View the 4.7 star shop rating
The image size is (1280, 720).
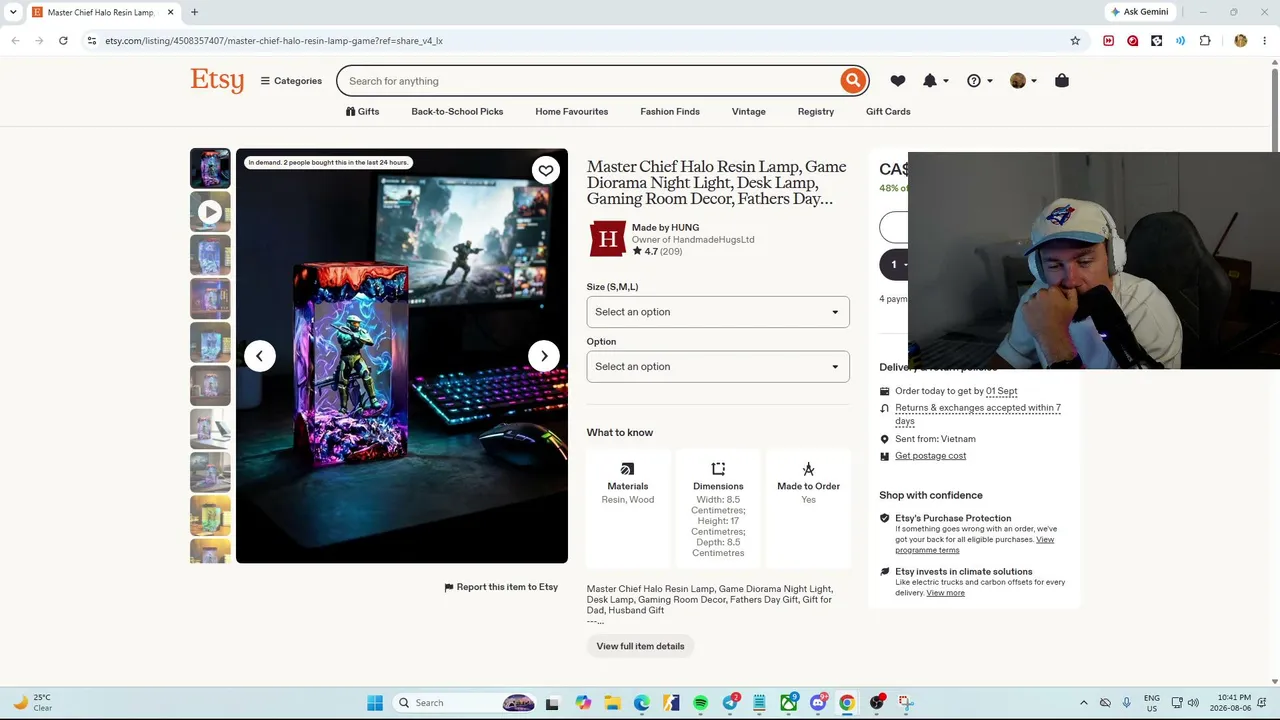657,252
